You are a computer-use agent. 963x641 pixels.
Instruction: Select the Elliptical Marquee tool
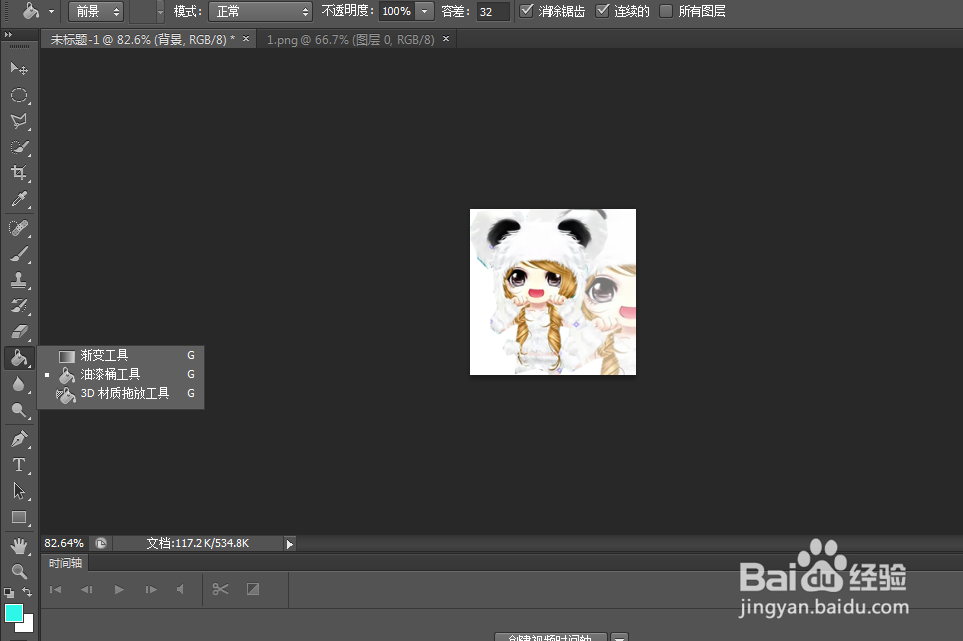[x=19, y=95]
